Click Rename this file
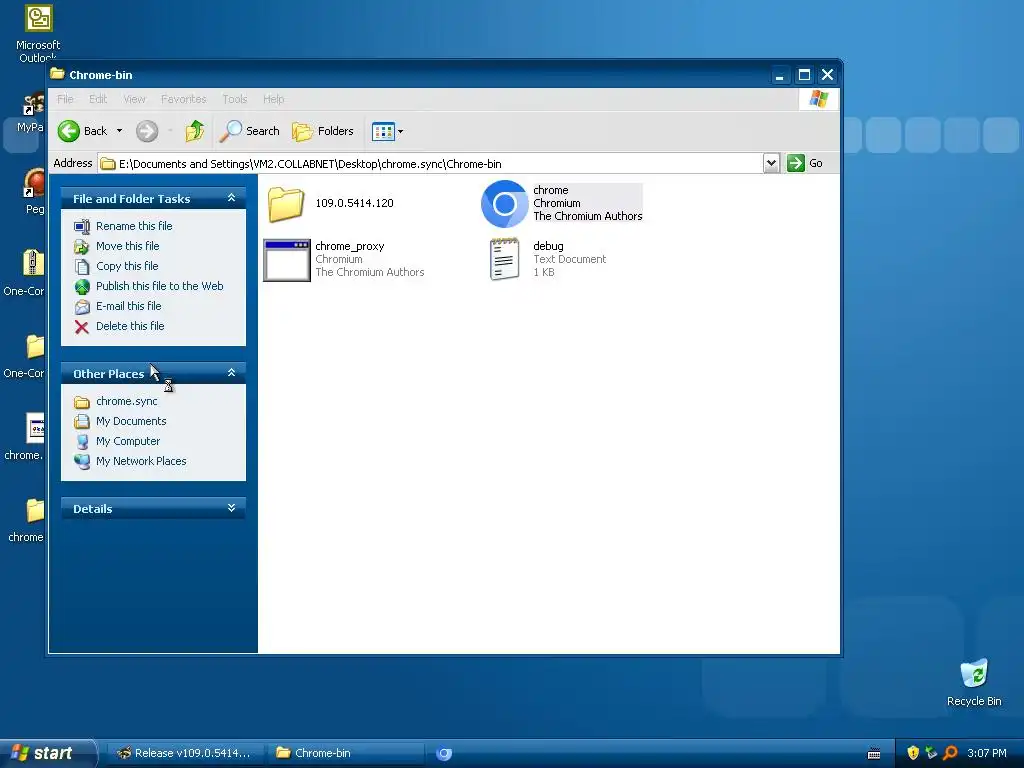The height and width of the screenshot is (768, 1024). pos(134,226)
